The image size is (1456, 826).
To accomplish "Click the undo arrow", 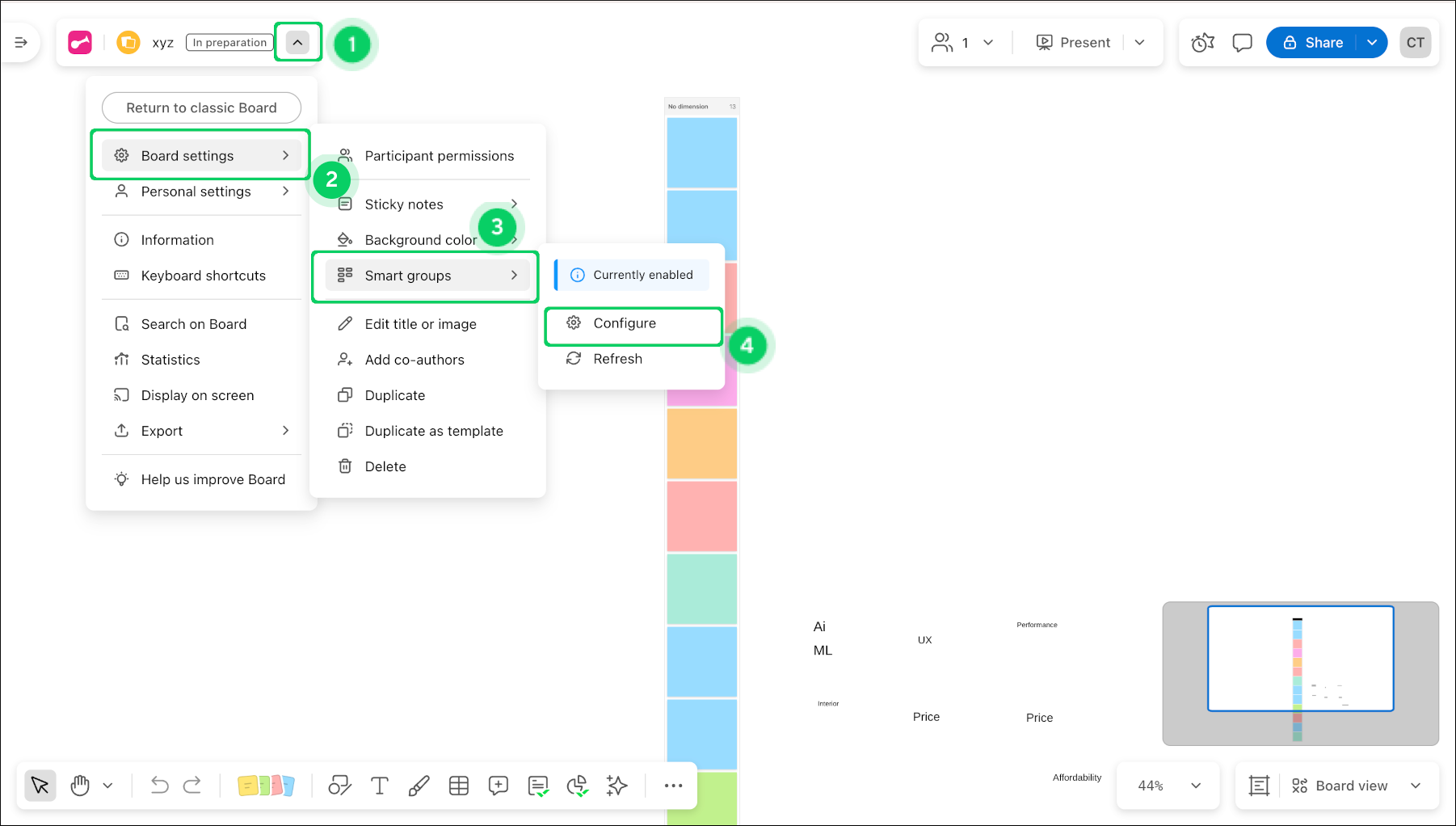I will (x=159, y=786).
